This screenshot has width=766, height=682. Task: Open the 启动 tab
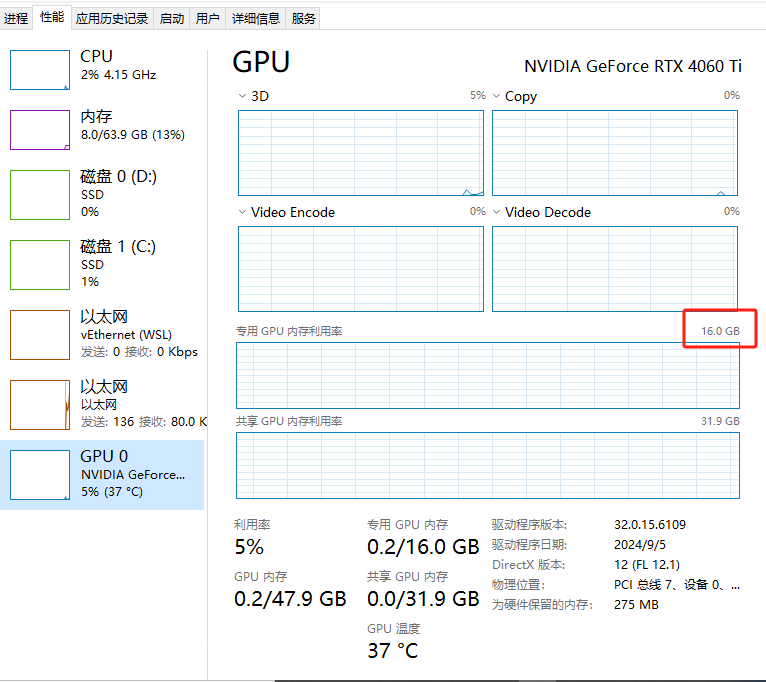click(172, 18)
